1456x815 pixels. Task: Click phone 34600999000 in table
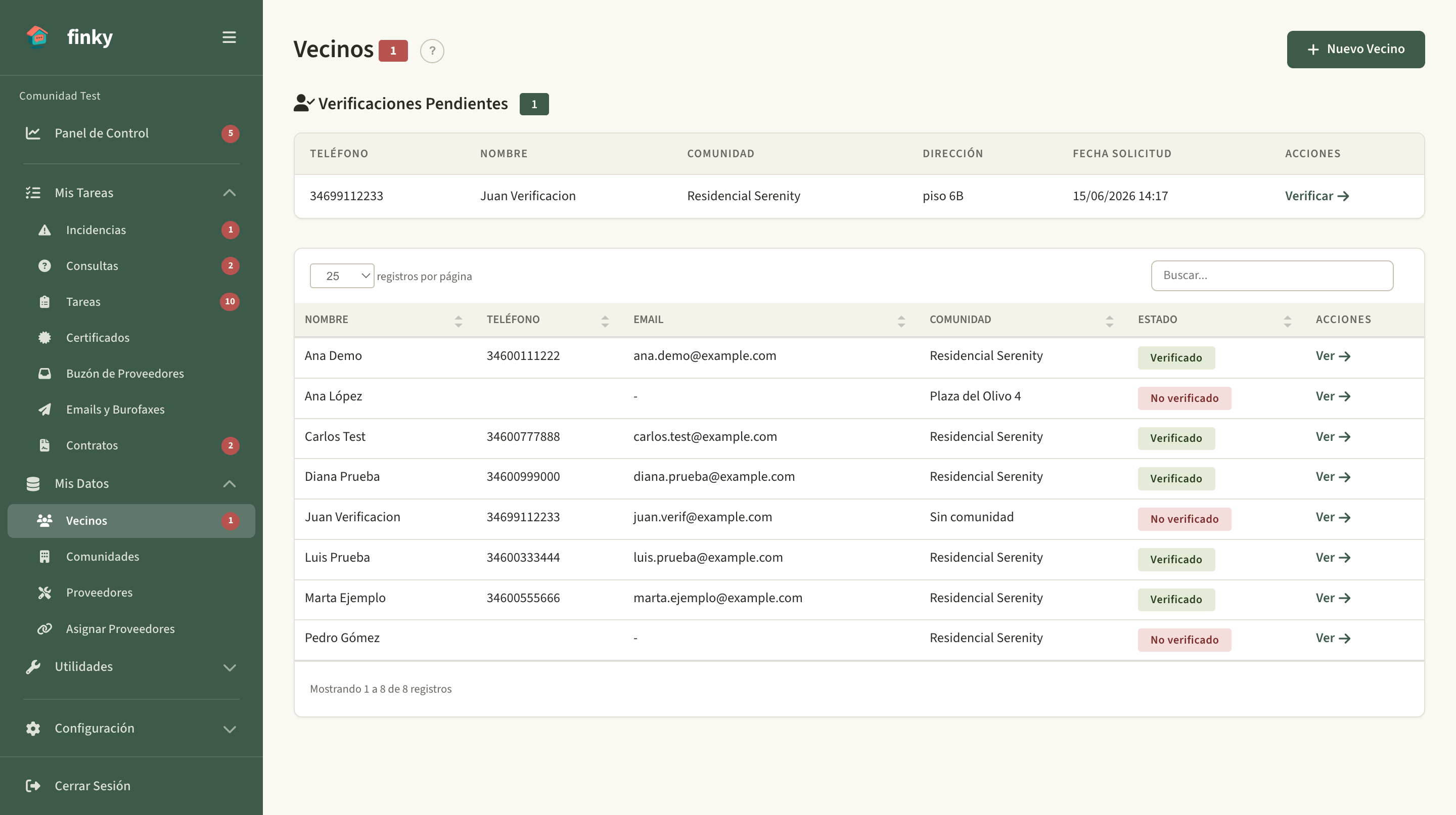click(x=523, y=477)
